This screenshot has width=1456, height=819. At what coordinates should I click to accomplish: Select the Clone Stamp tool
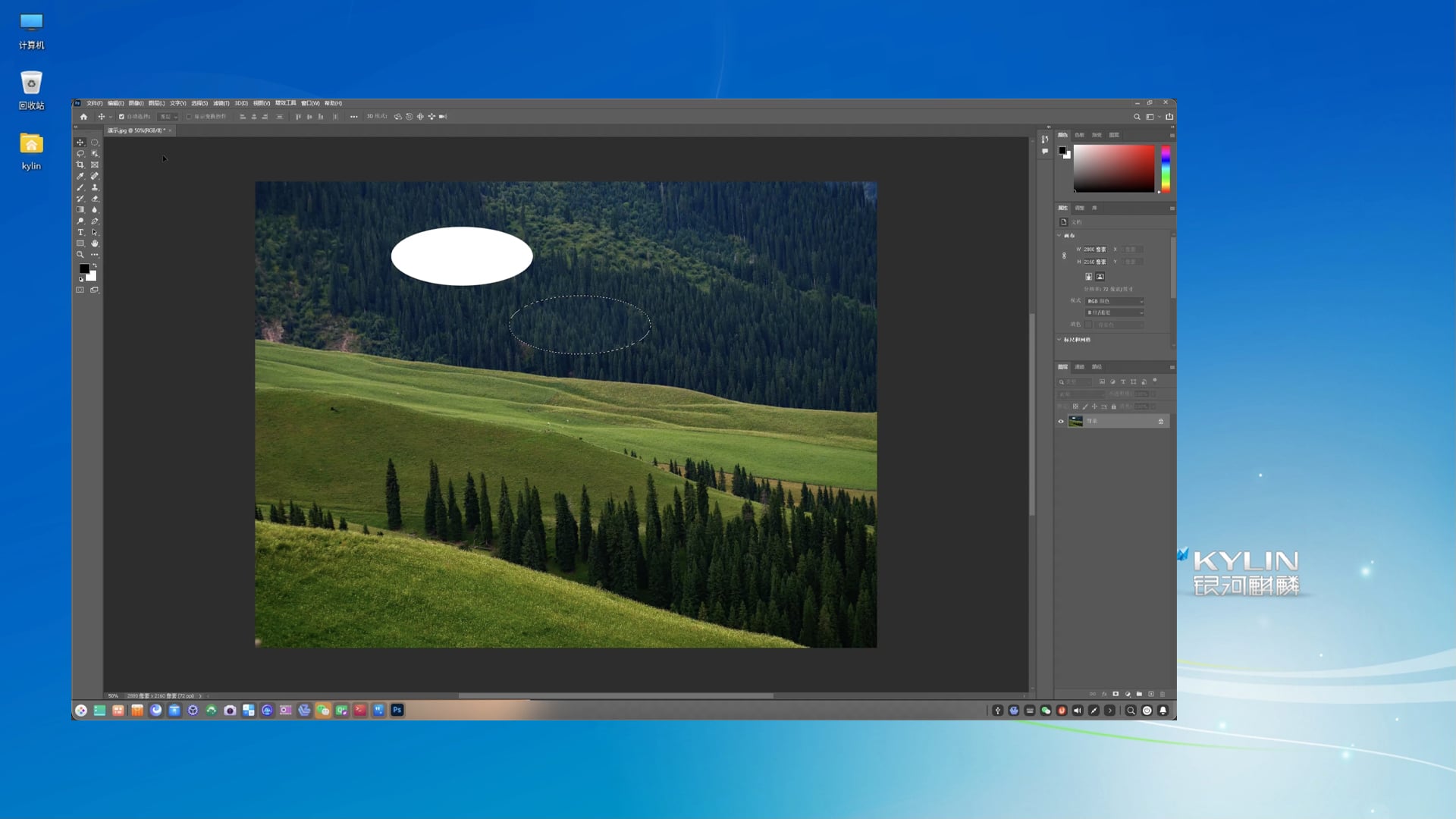[x=95, y=187]
